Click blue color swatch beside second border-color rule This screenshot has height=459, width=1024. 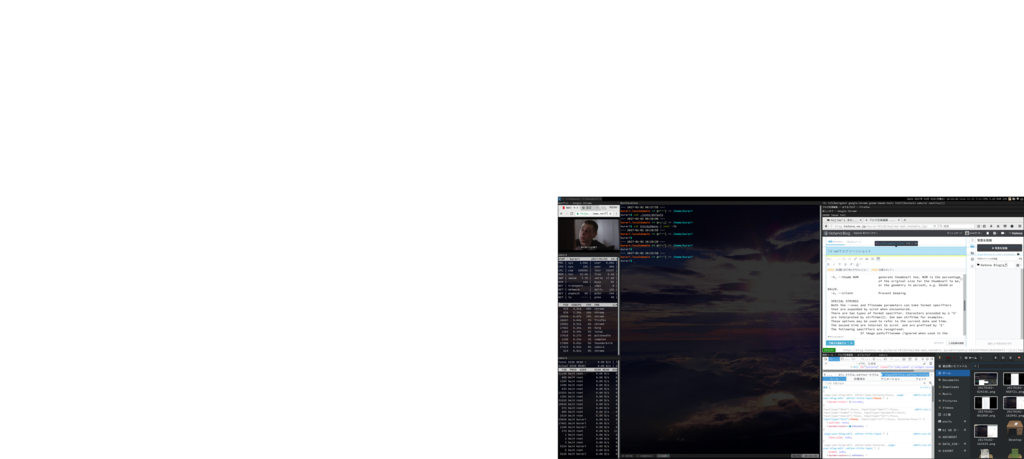[x=850, y=426]
